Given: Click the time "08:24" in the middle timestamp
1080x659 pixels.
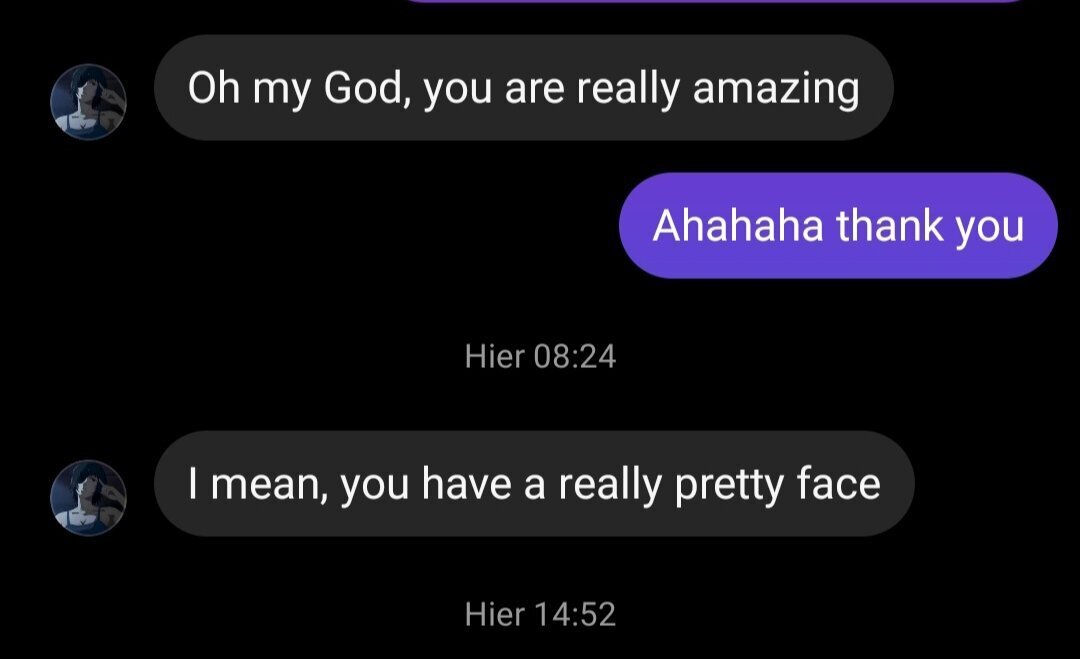Looking at the screenshot, I should tap(575, 356).
